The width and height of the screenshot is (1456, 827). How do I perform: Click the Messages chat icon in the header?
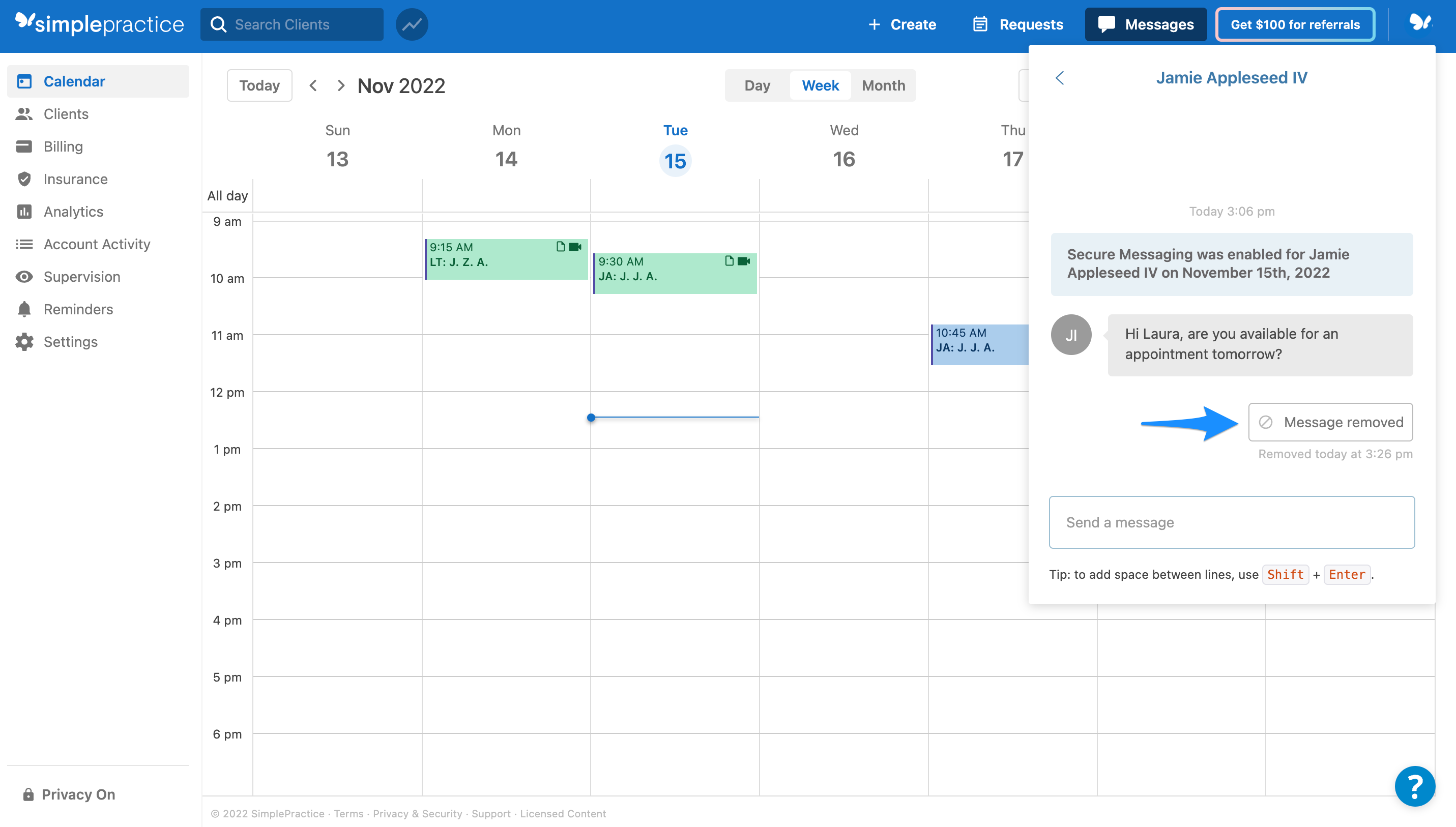point(1105,24)
